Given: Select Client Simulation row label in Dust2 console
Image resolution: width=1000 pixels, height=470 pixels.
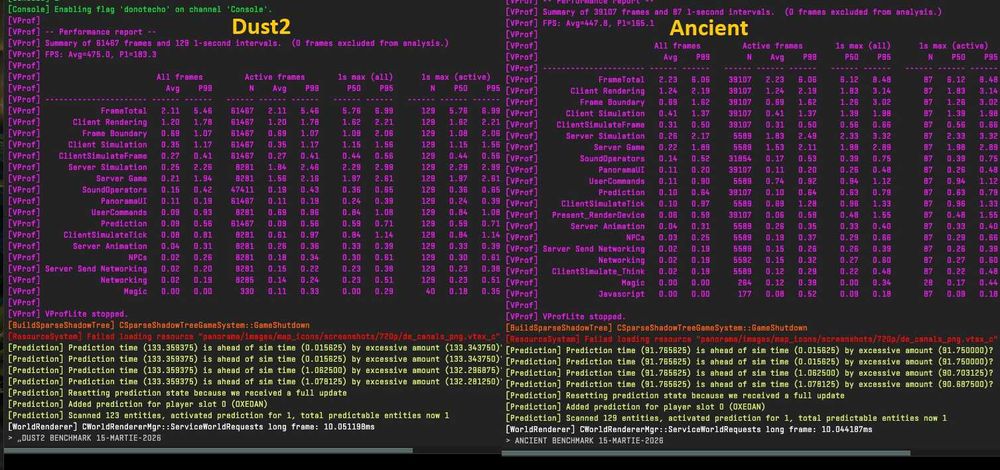Looking at the screenshot, I should (107, 145).
